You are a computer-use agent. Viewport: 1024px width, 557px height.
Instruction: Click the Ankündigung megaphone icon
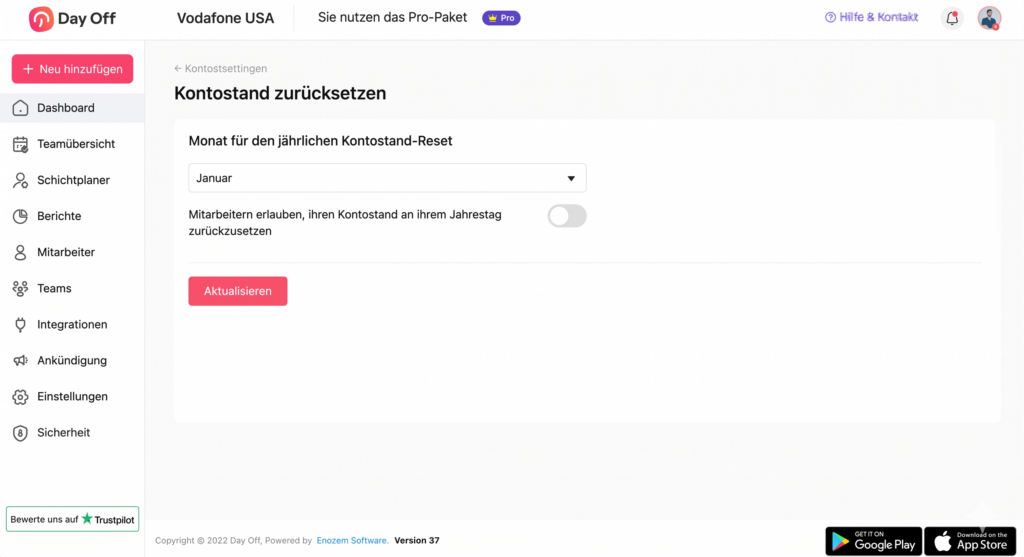point(20,360)
